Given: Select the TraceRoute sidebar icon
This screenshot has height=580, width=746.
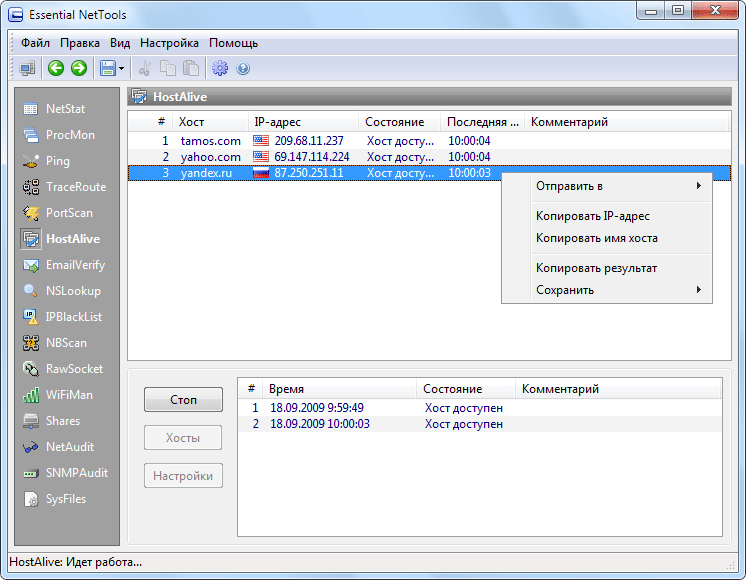Looking at the screenshot, I should (31, 187).
